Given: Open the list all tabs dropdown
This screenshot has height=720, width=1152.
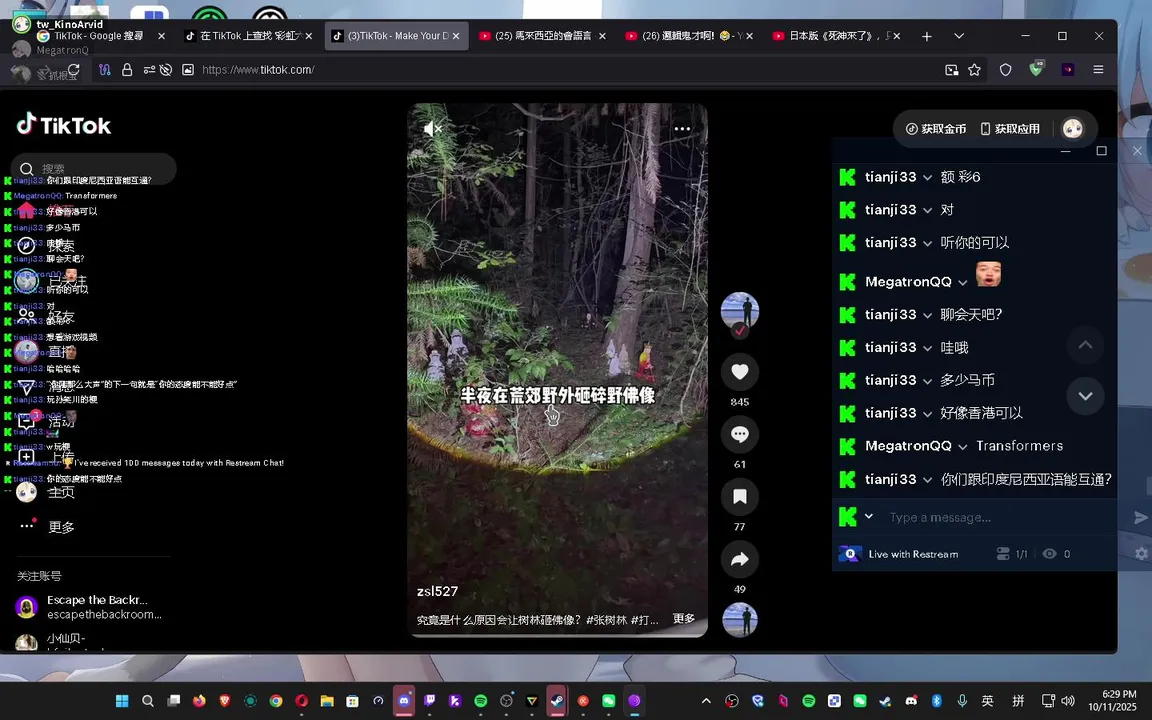Looking at the screenshot, I should pyautogui.click(x=959, y=36).
